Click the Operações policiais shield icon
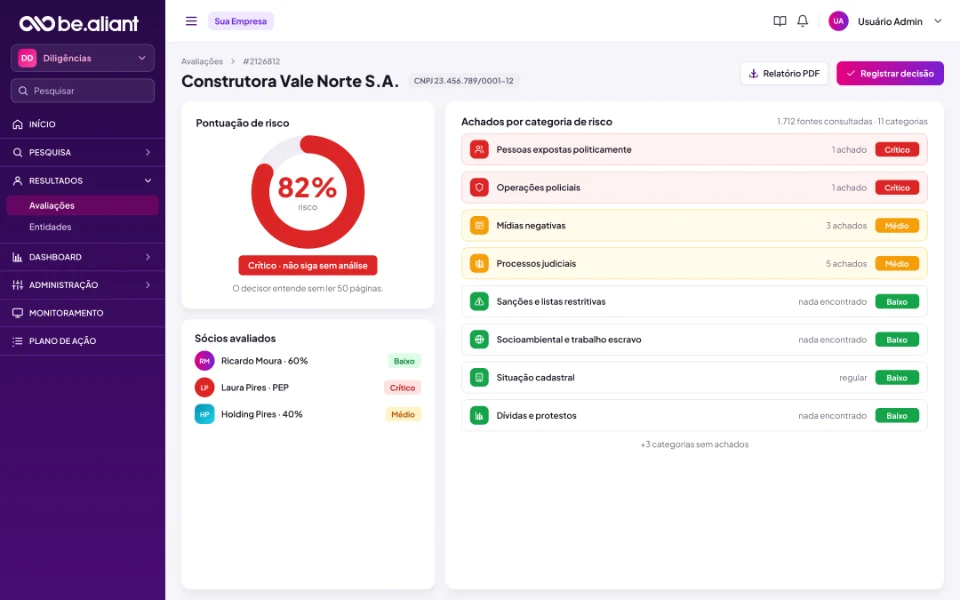This screenshot has height=600, width=960. coord(479,187)
